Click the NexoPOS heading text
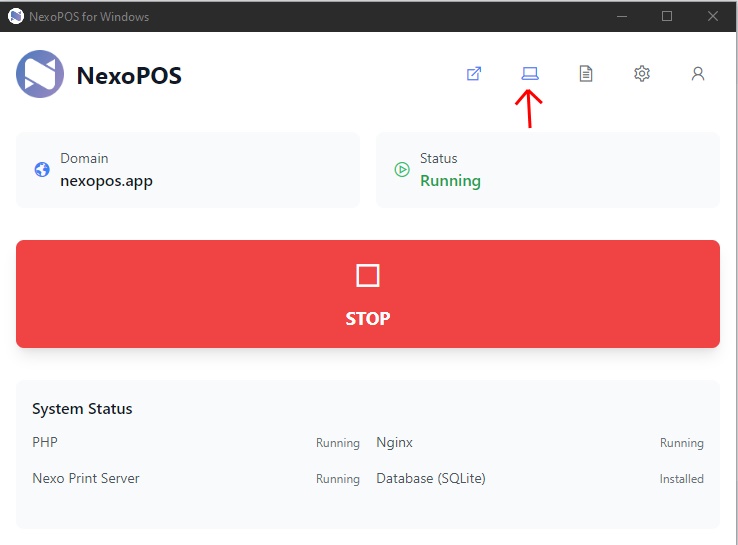The image size is (738, 545). pos(129,76)
